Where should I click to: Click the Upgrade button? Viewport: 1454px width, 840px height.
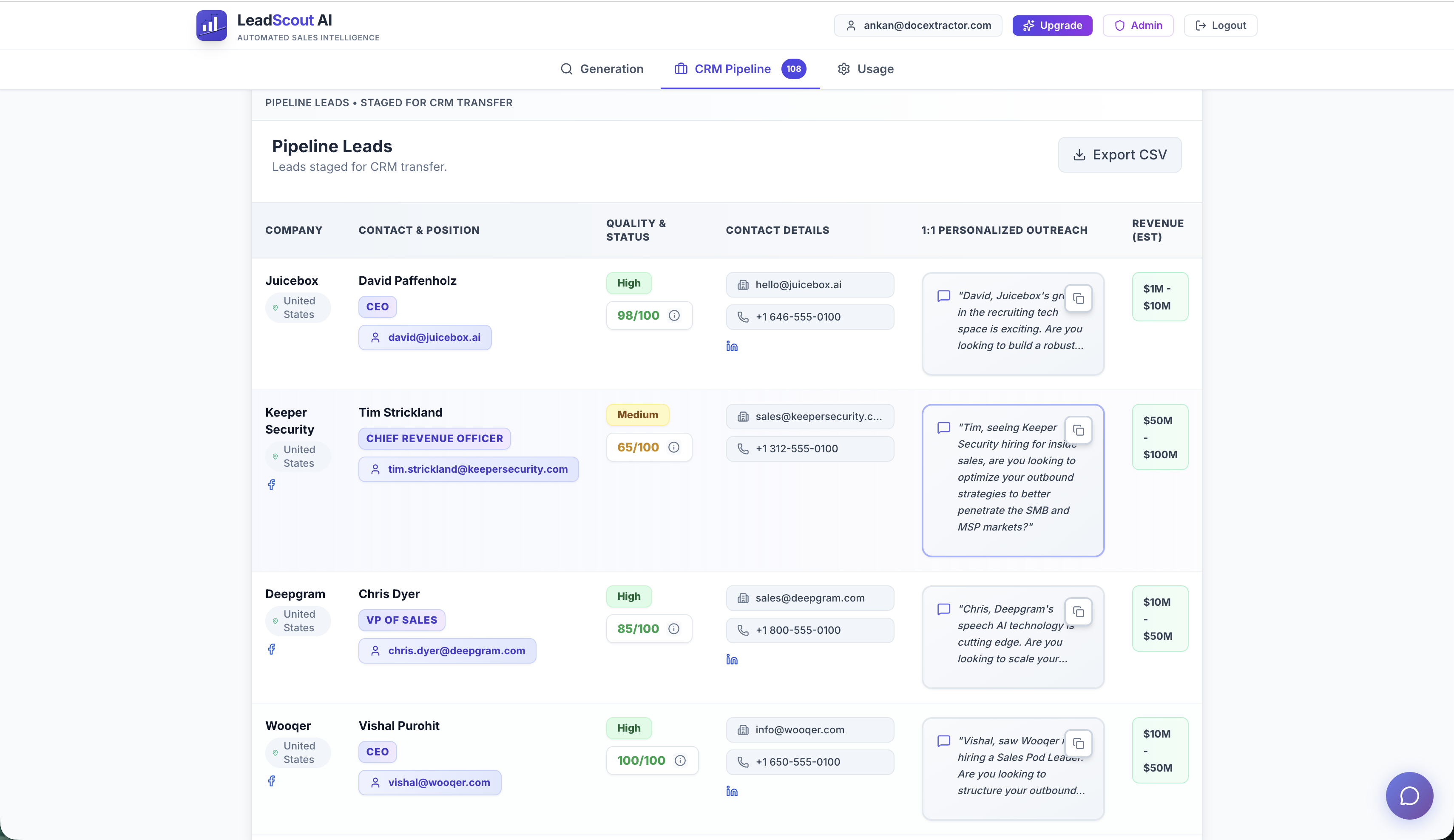click(x=1051, y=25)
